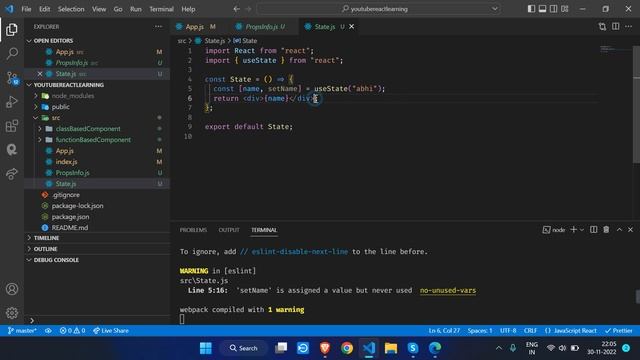640x360 pixels.
Task: Start Live Share from status bar
Action: click(x=111, y=331)
